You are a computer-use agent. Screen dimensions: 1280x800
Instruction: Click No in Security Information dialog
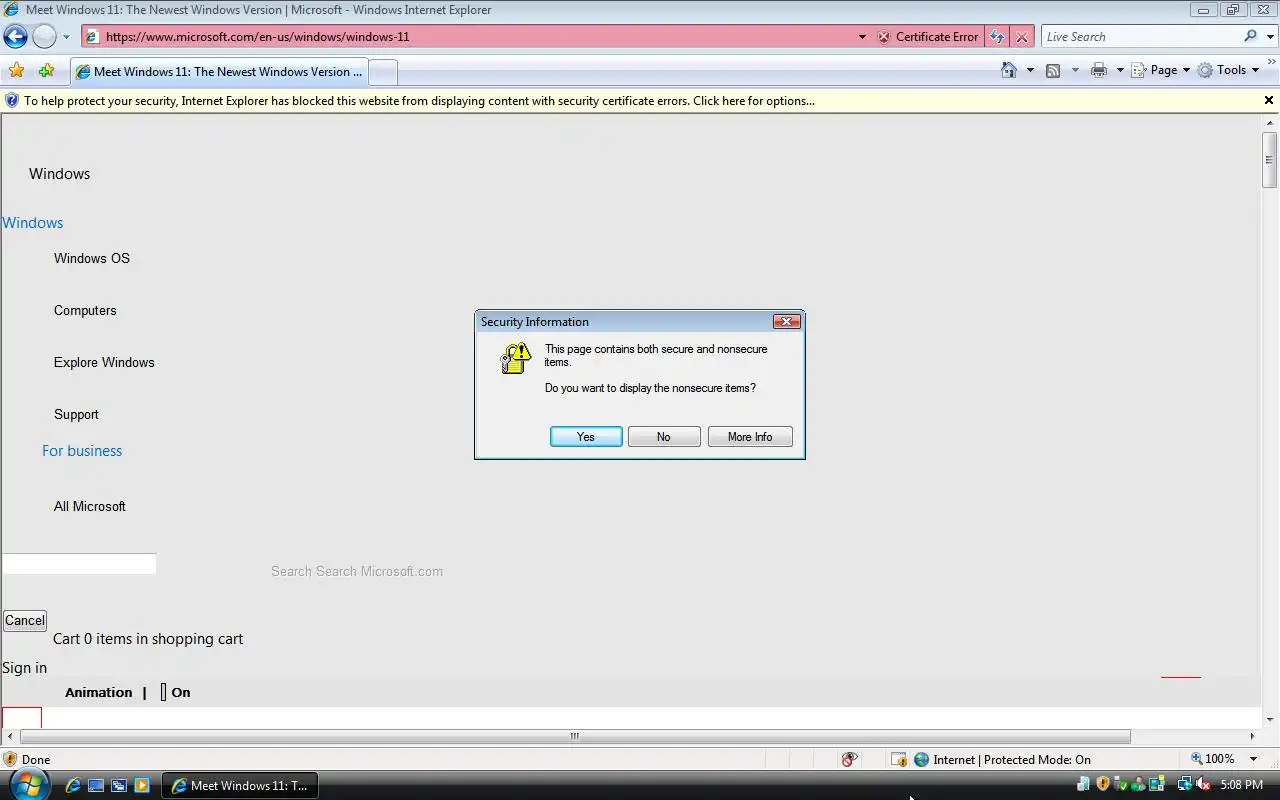(x=664, y=437)
